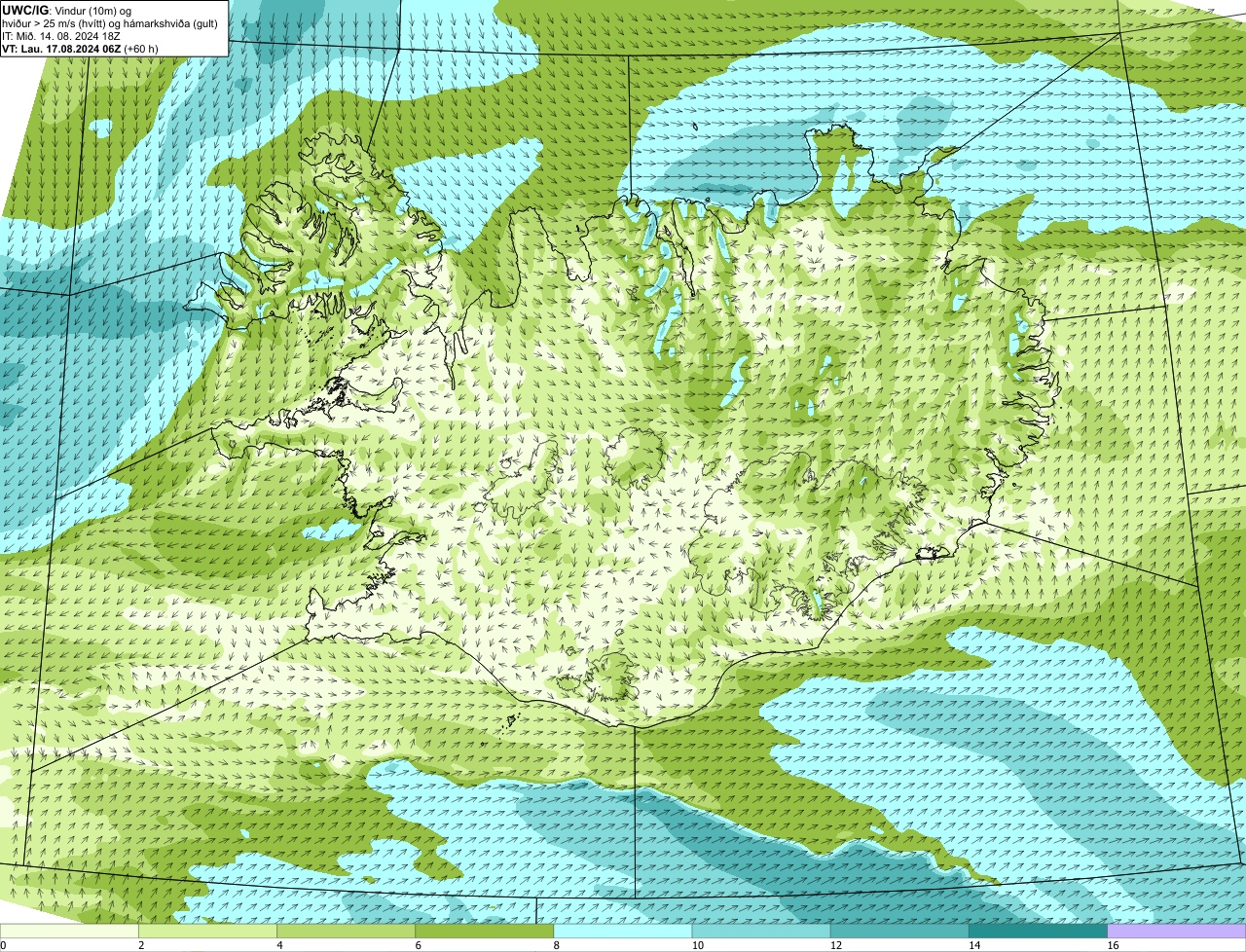Select the dark teal 14–16 m/s swatch
Image resolution: width=1246 pixels, height=952 pixels.
coord(1038,932)
